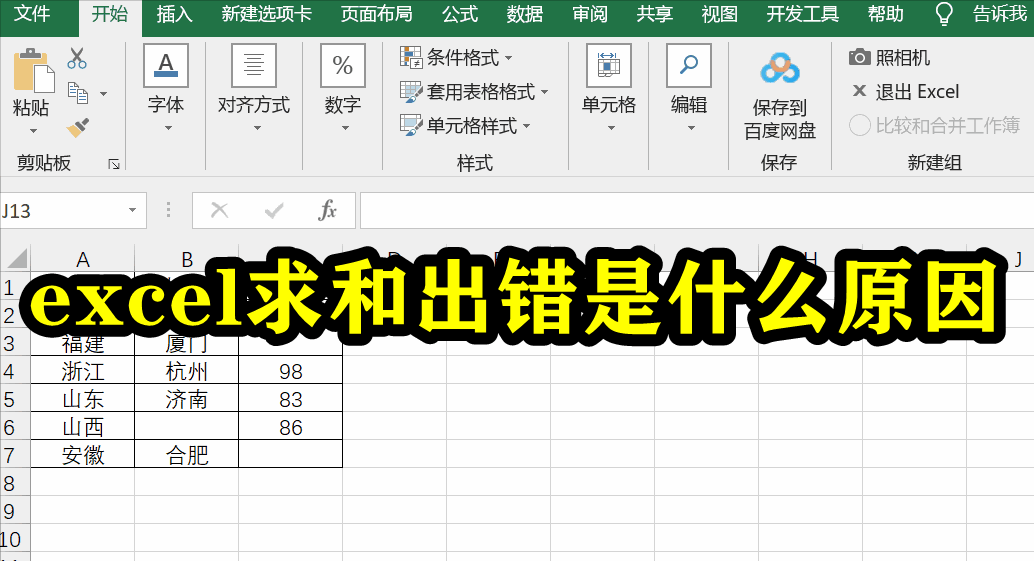Expand the 单元格 dropdown arrow

tap(611, 128)
